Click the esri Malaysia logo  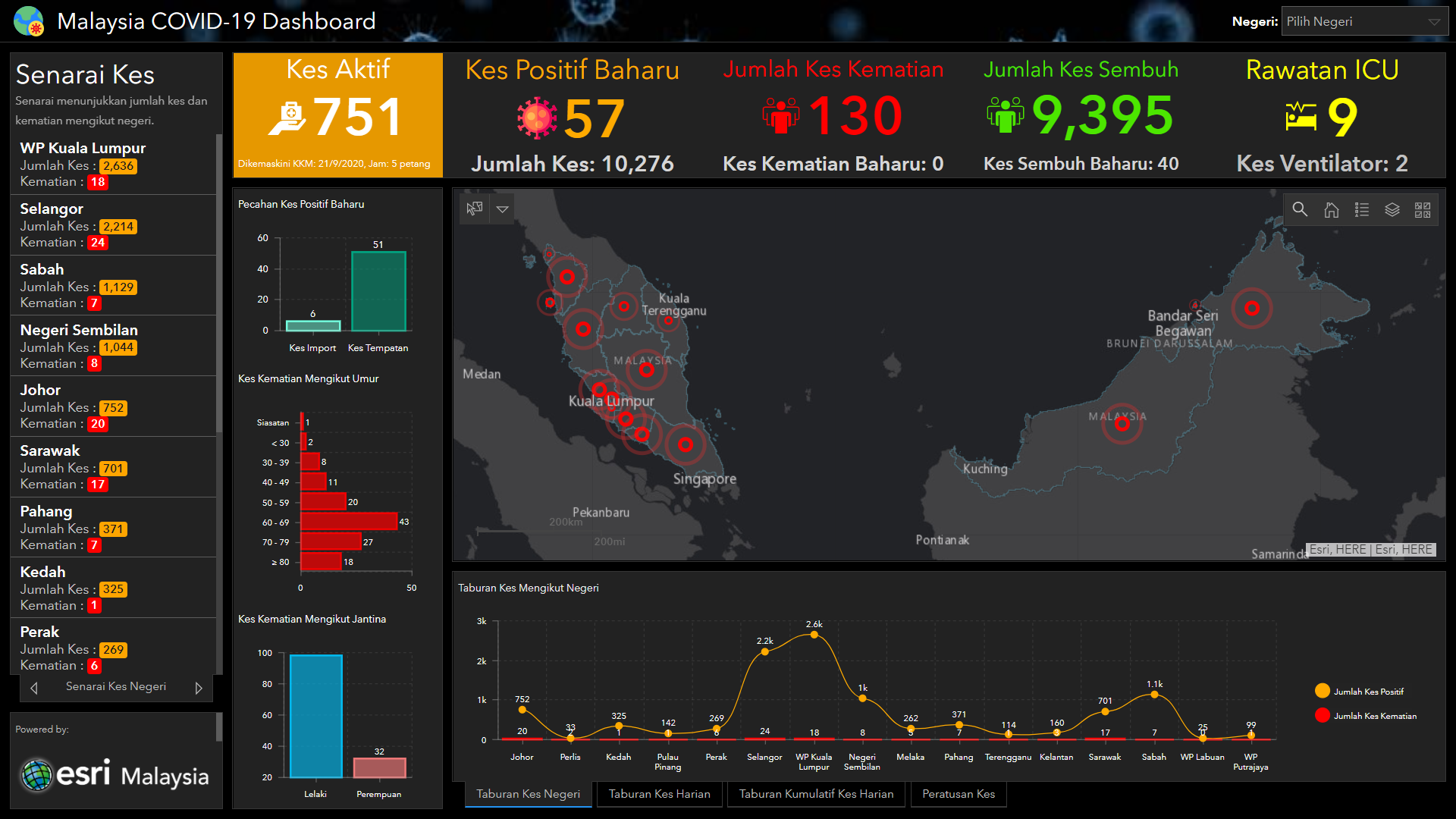(x=115, y=775)
